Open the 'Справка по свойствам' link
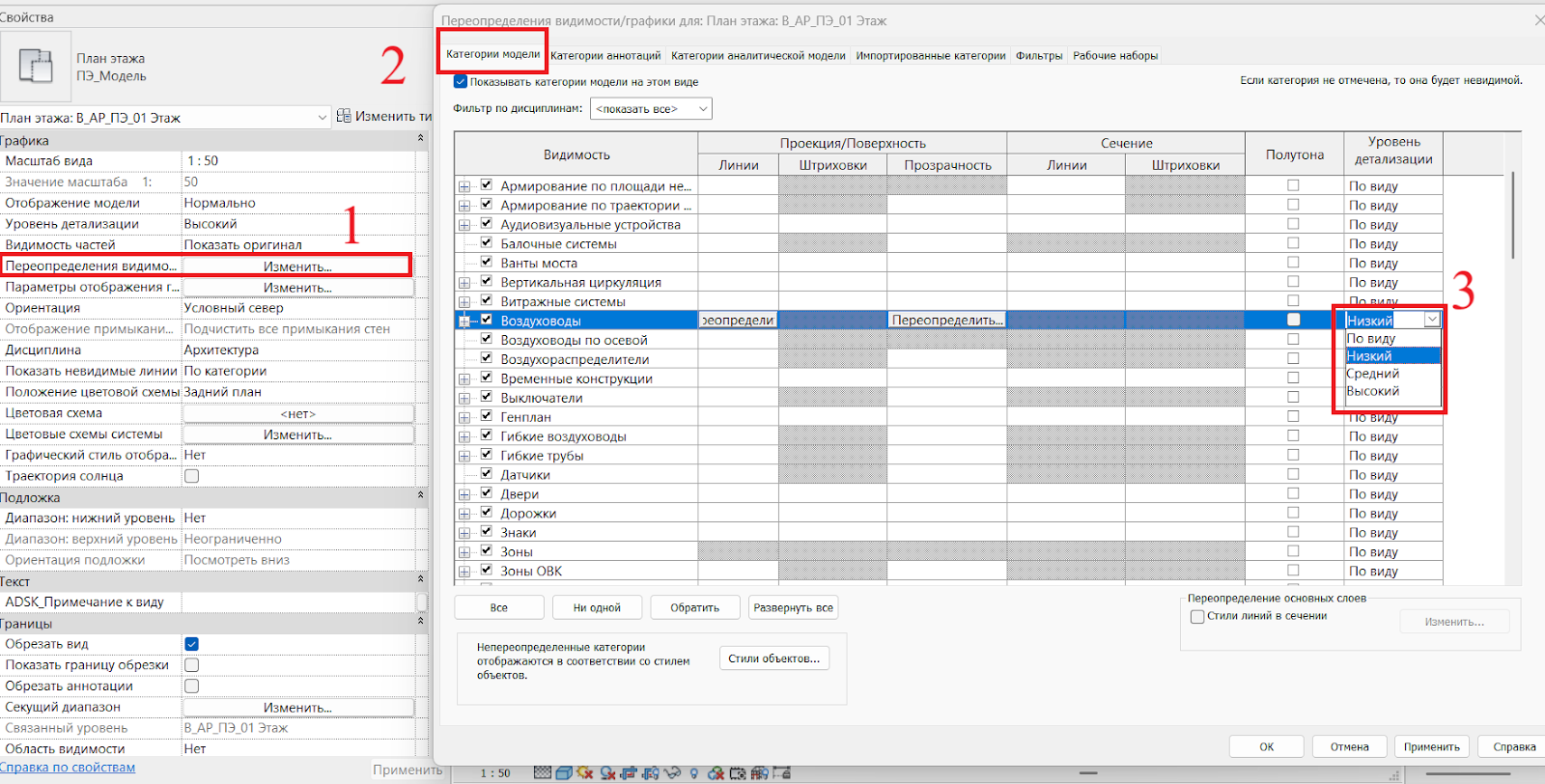 (68, 768)
